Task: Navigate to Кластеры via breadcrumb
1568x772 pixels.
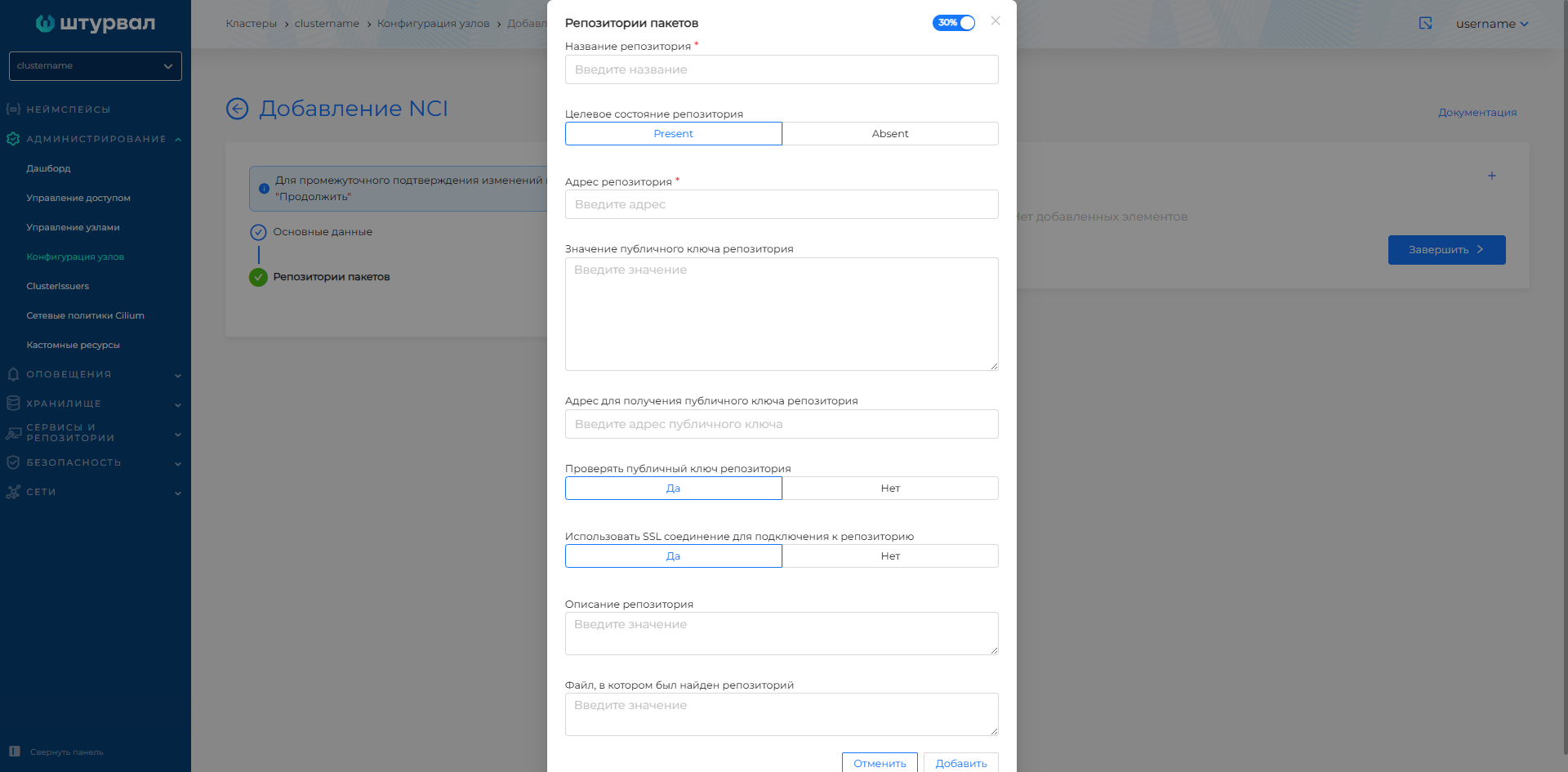Action: (251, 24)
